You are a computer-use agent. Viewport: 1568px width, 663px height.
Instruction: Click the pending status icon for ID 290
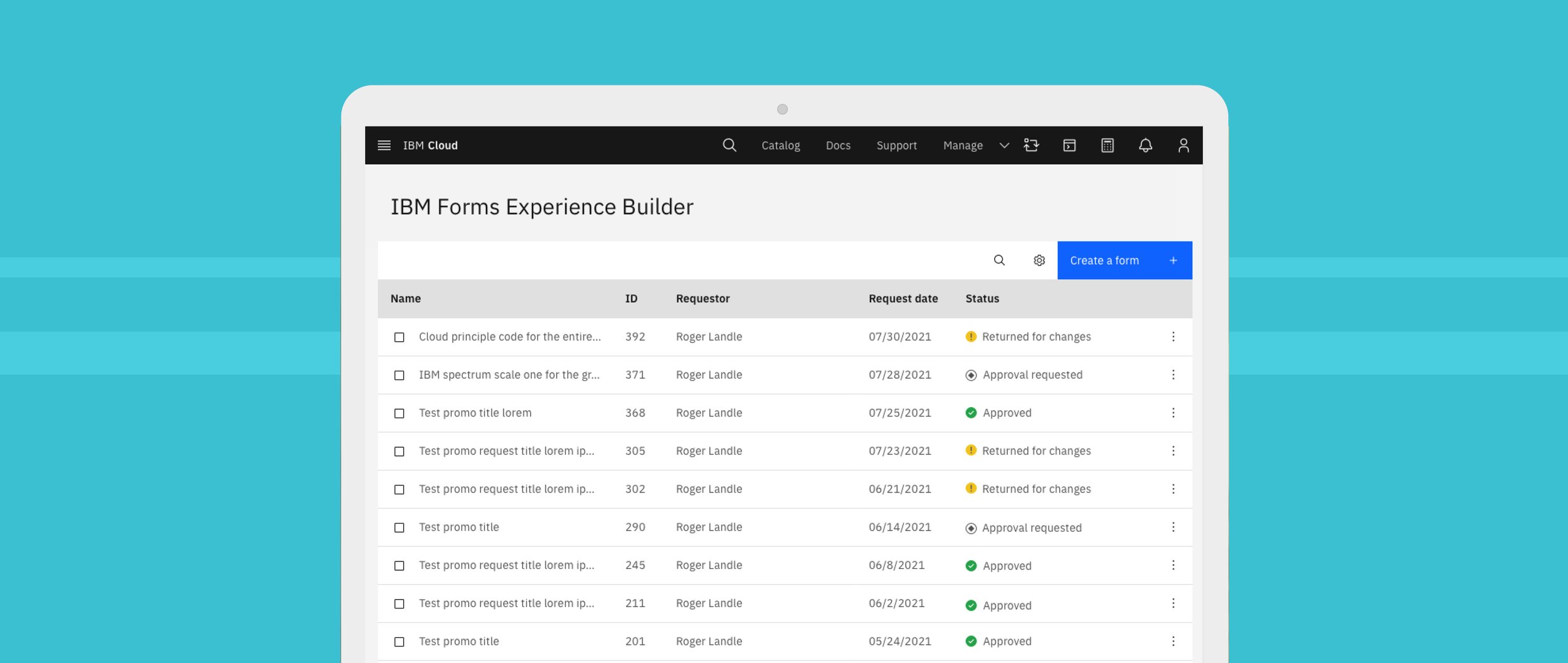coord(971,528)
